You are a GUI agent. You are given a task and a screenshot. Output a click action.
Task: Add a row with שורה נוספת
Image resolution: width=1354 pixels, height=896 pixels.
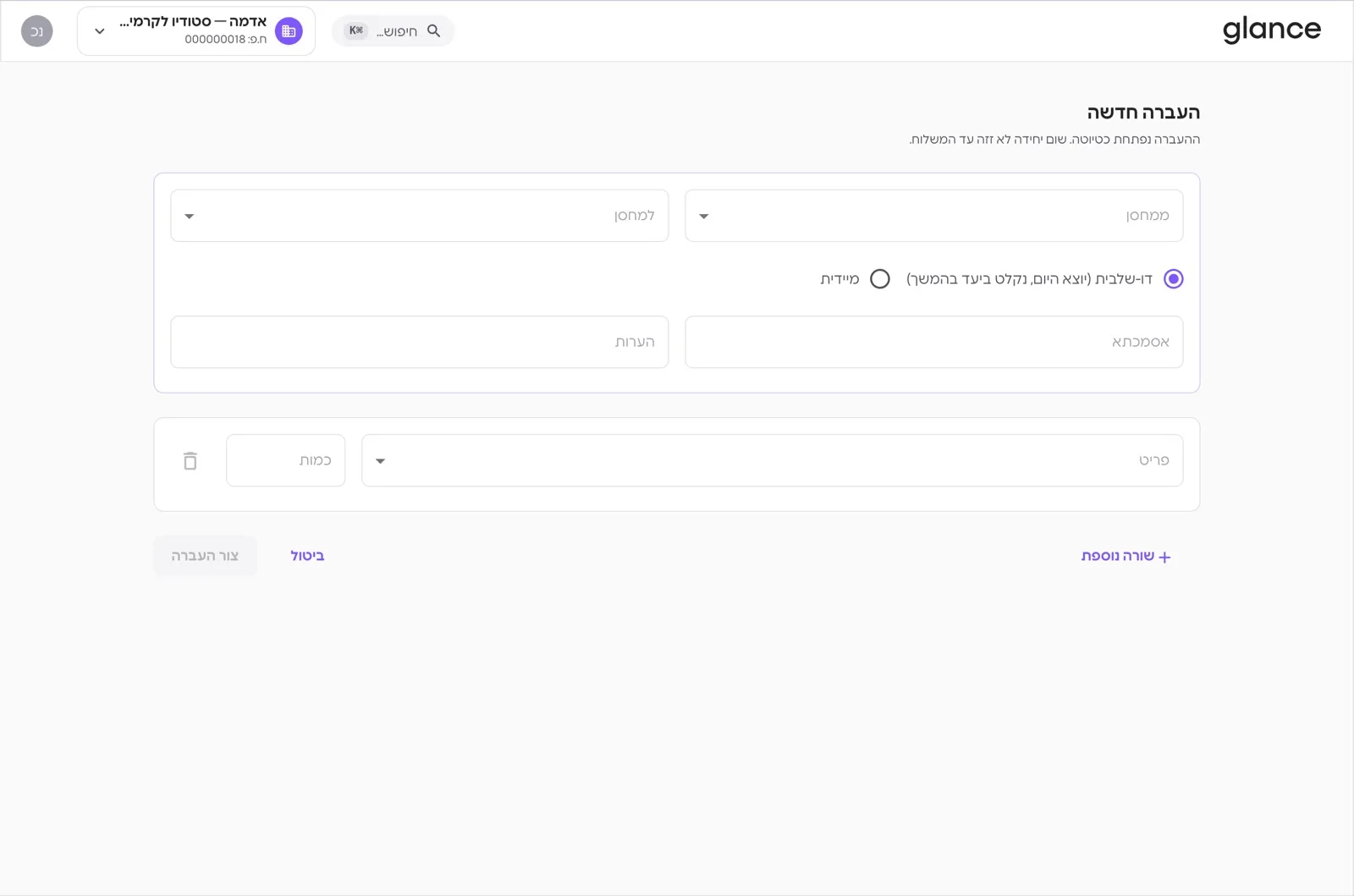1126,556
